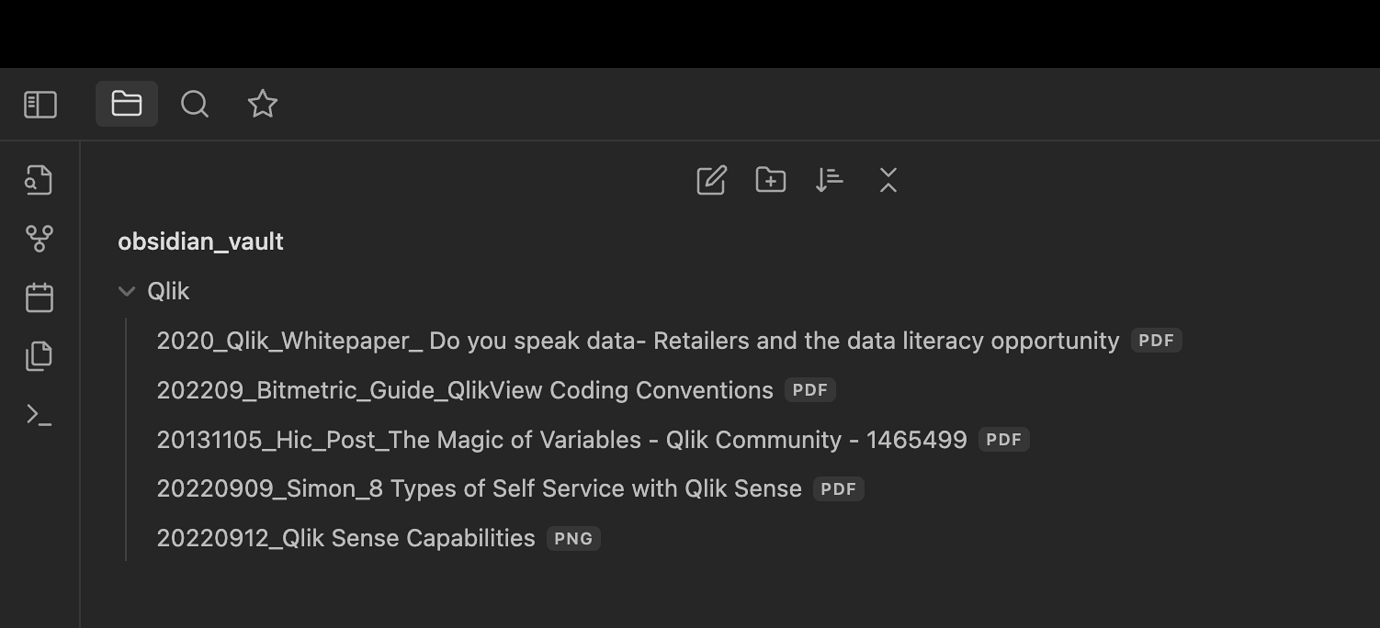1380x628 pixels.
Task: Expand the obsidian_vault root folder
Action: point(200,241)
